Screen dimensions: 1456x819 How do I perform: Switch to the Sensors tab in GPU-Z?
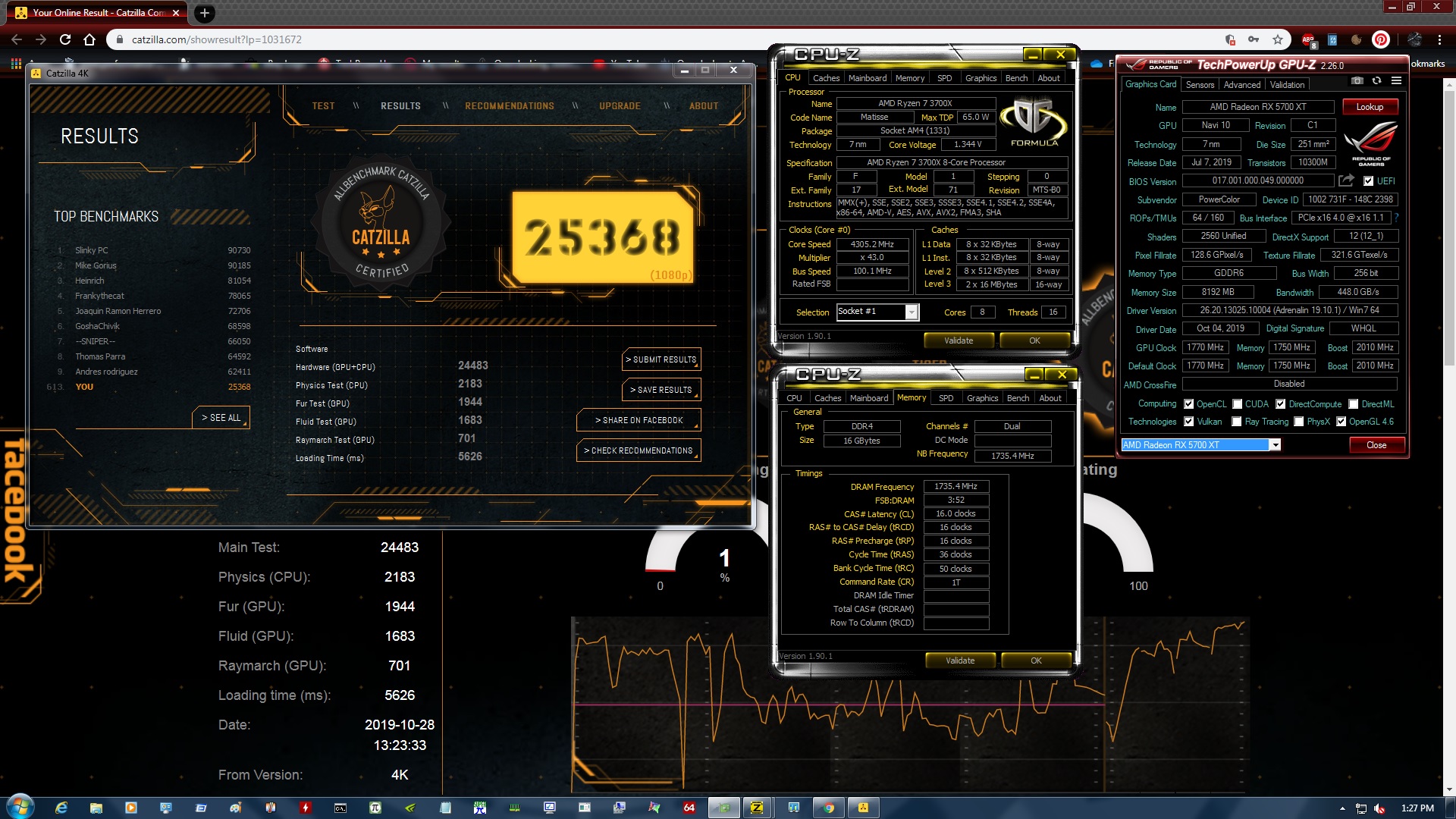pyautogui.click(x=1200, y=85)
